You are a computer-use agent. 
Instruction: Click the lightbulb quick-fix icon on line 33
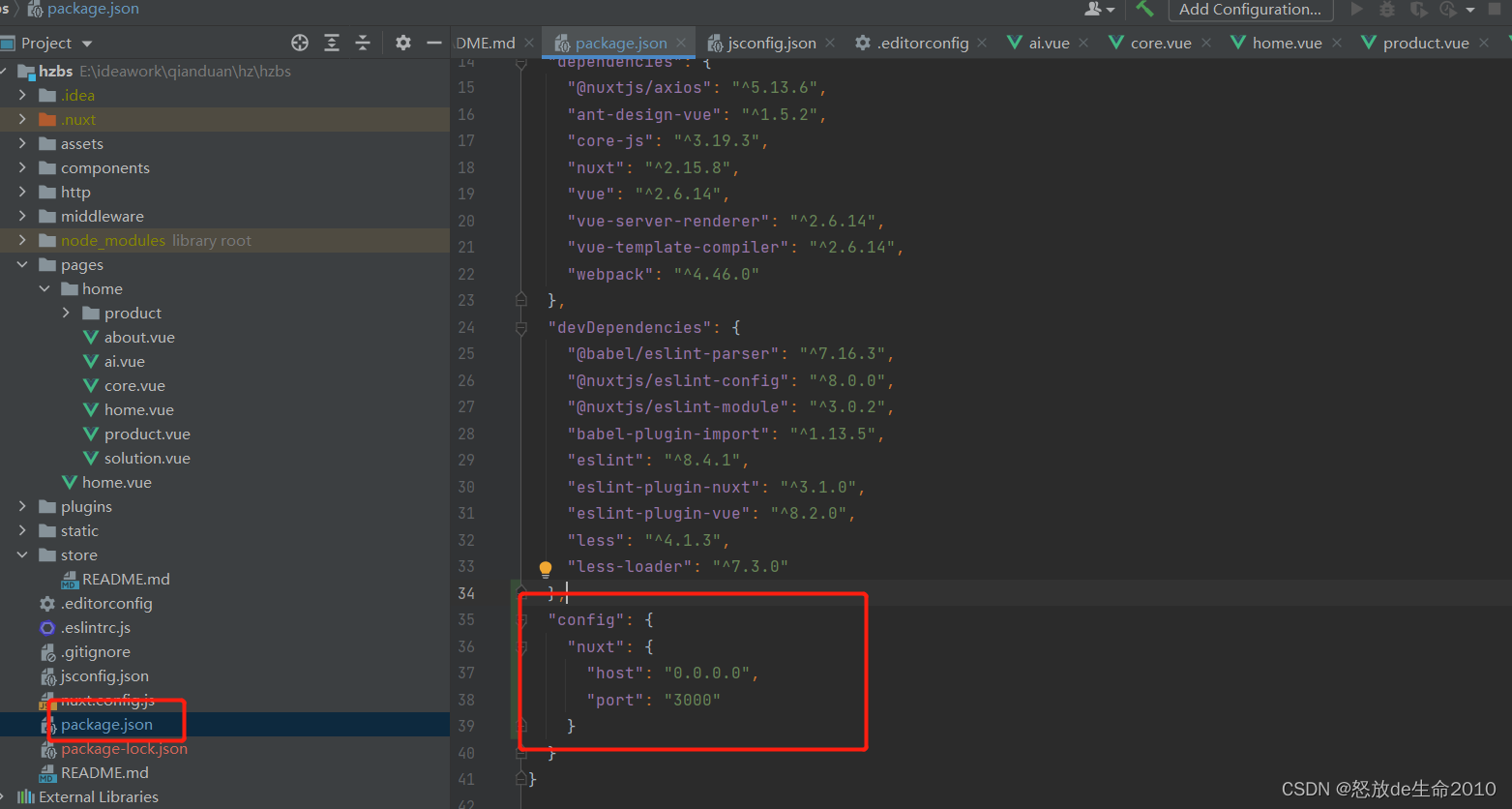546,569
